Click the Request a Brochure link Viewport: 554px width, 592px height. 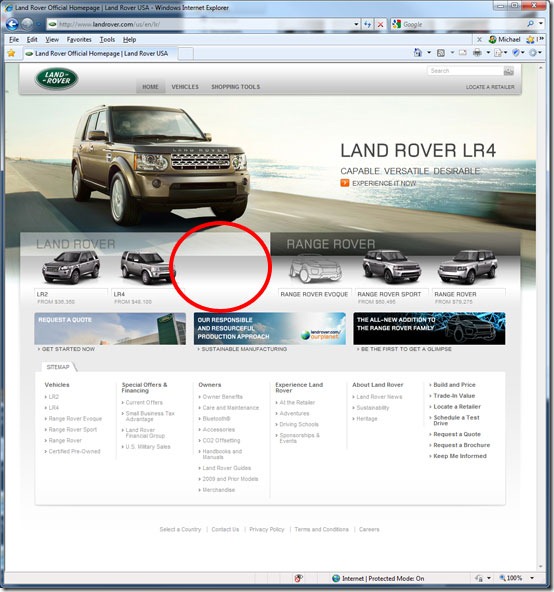(x=461, y=445)
